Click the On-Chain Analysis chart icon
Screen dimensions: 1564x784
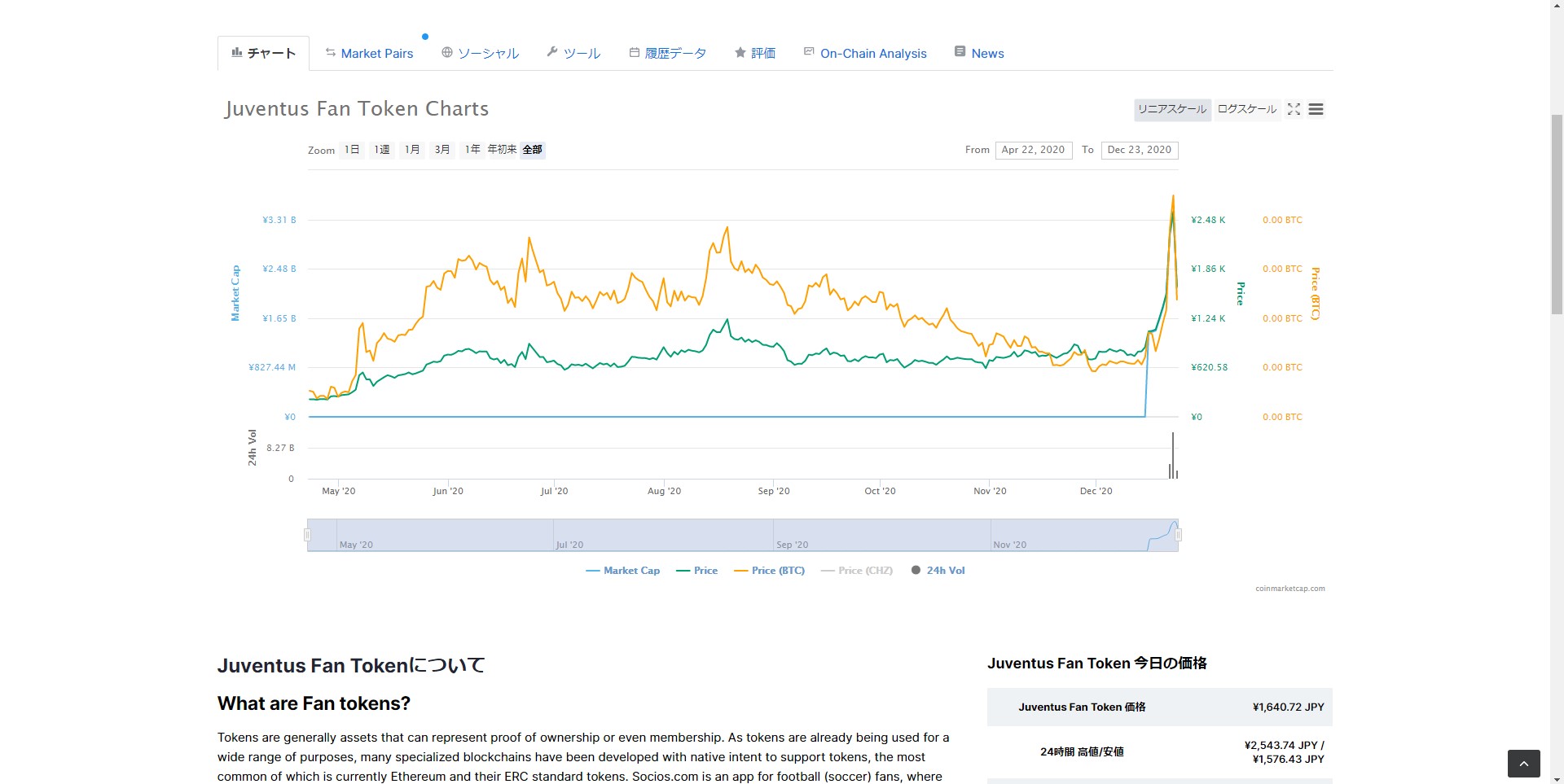pos(809,52)
